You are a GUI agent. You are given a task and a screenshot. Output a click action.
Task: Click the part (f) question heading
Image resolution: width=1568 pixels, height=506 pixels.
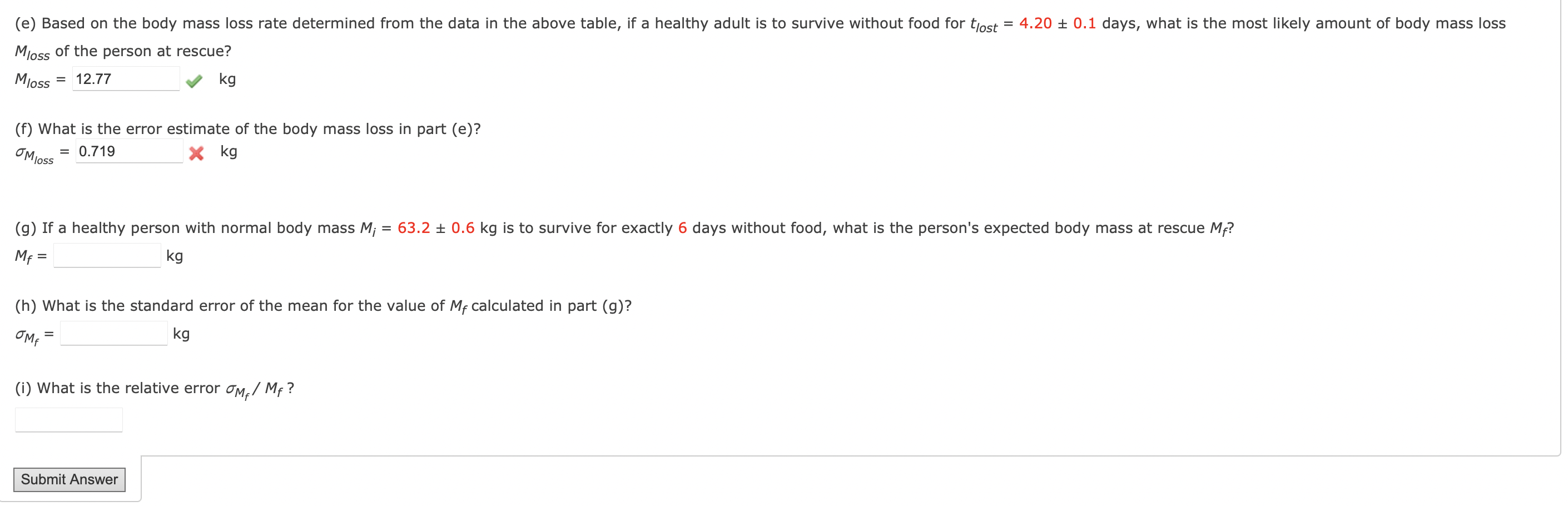click(x=247, y=128)
